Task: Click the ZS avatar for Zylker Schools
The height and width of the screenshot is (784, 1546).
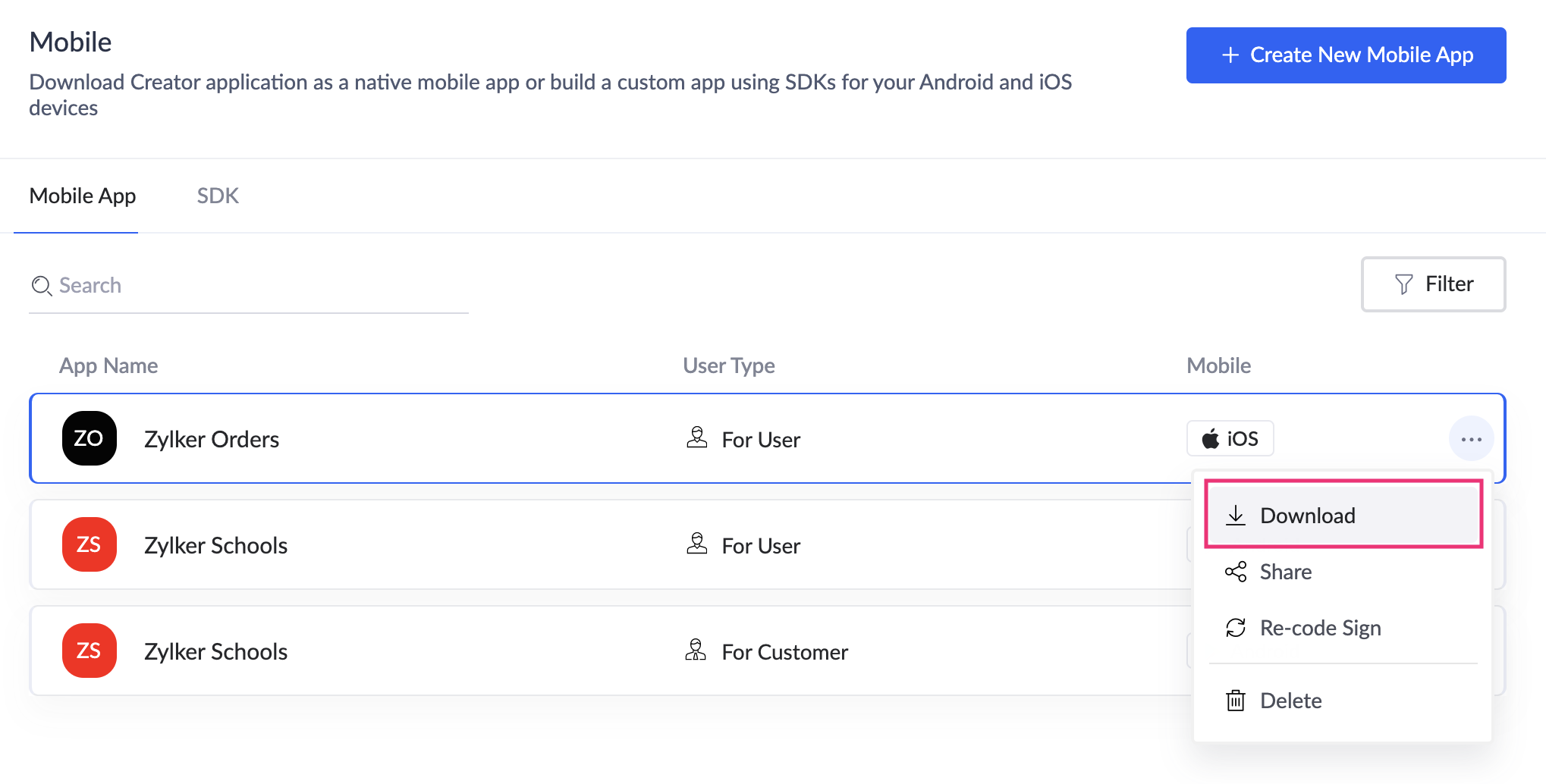Action: tap(89, 544)
